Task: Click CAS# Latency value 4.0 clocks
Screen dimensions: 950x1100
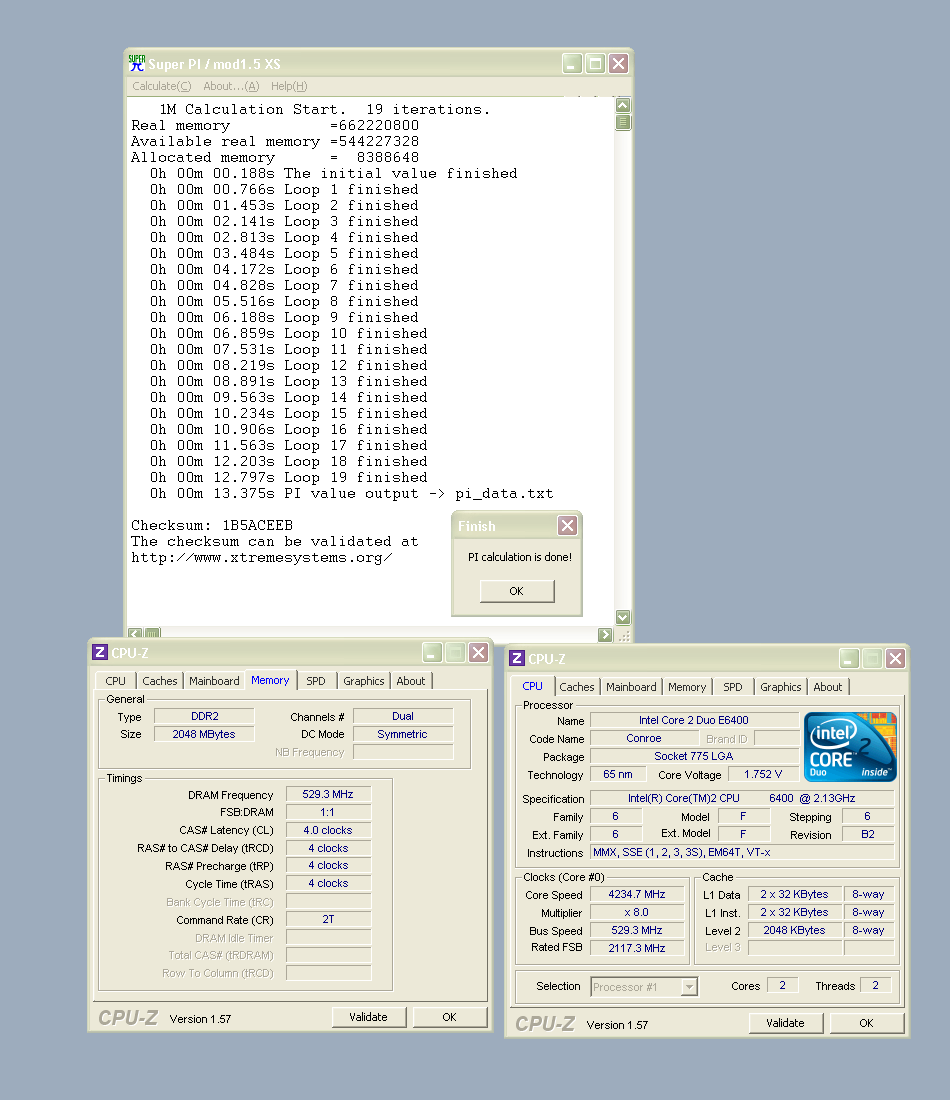Action: (x=328, y=830)
